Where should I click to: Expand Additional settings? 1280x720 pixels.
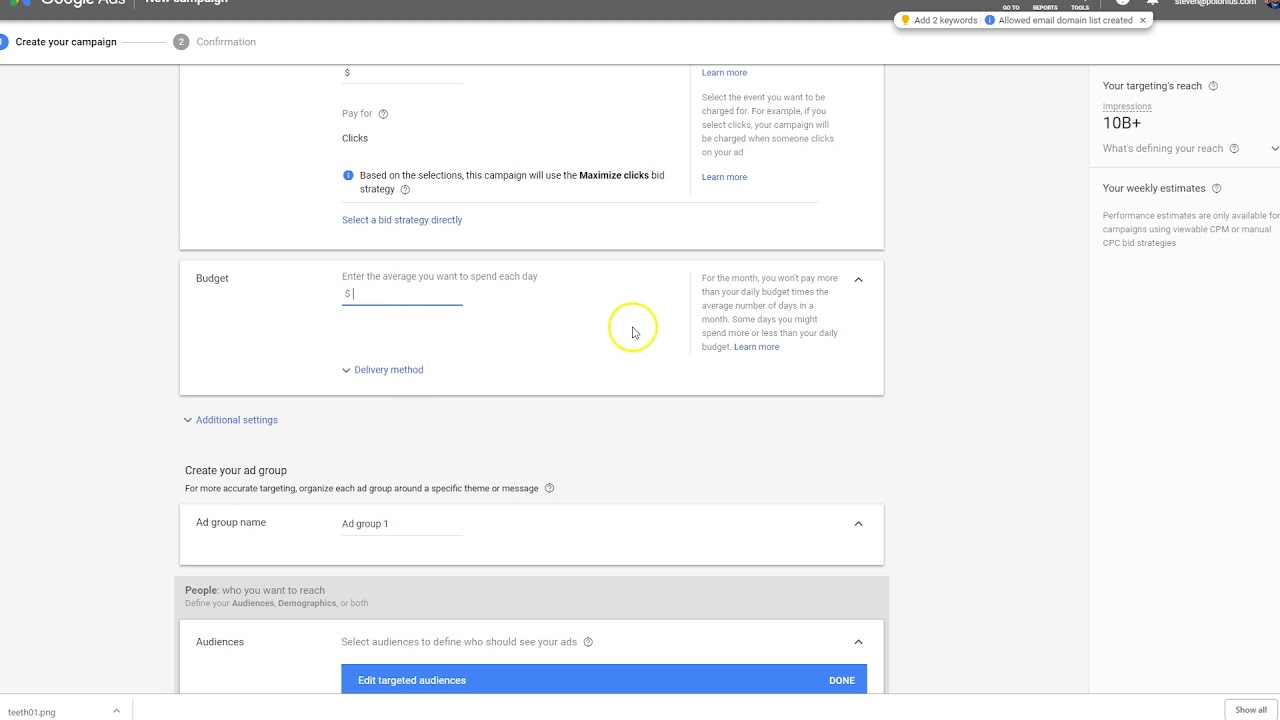[230, 420]
